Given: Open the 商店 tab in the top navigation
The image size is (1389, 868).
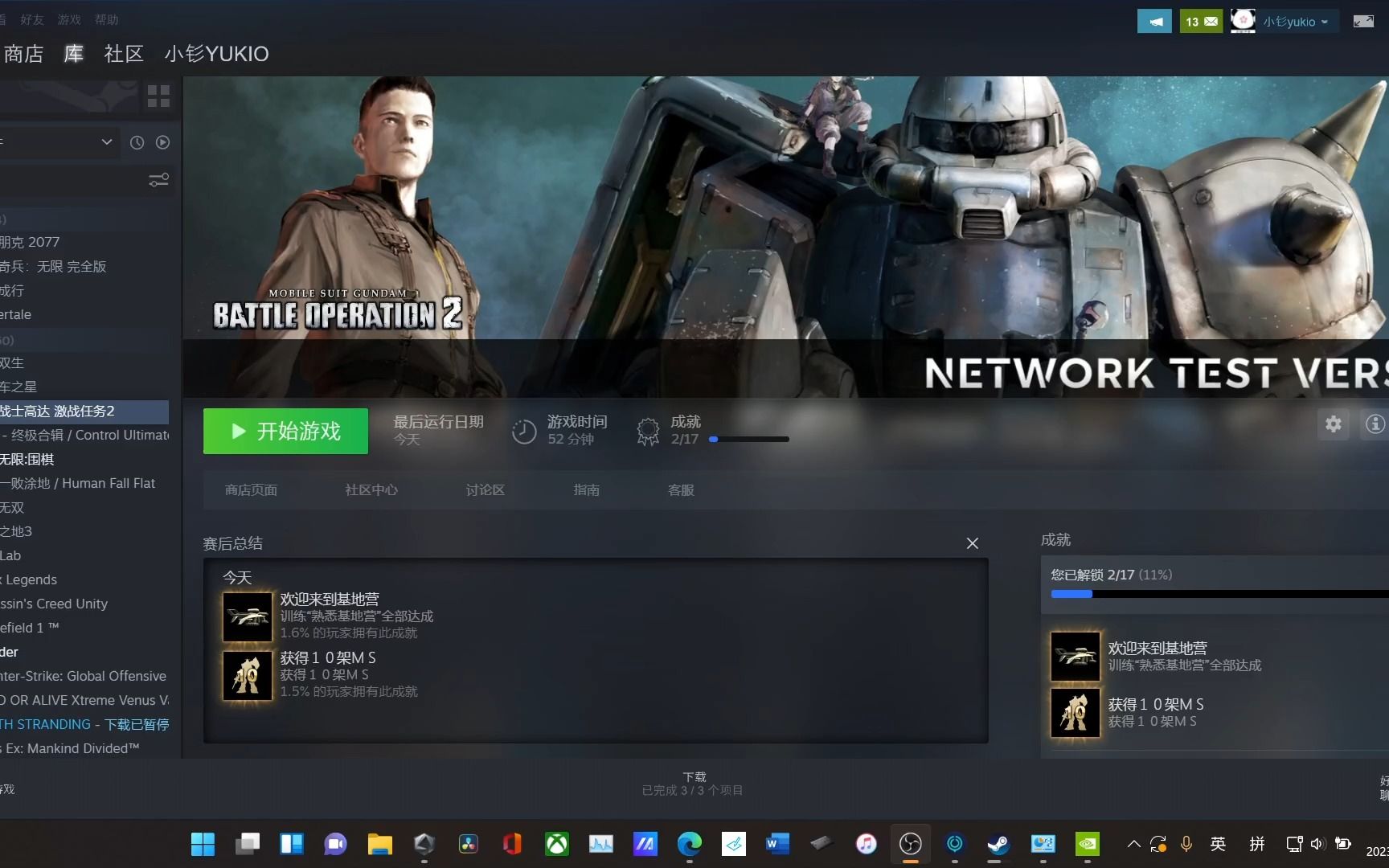Looking at the screenshot, I should pyautogui.click(x=23, y=54).
